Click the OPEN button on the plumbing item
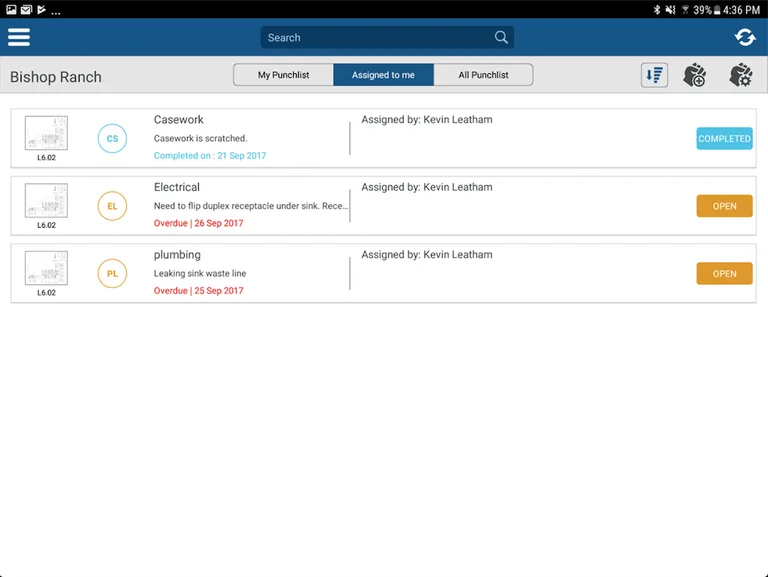Screen dimensions: 768x577 point(724,273)
